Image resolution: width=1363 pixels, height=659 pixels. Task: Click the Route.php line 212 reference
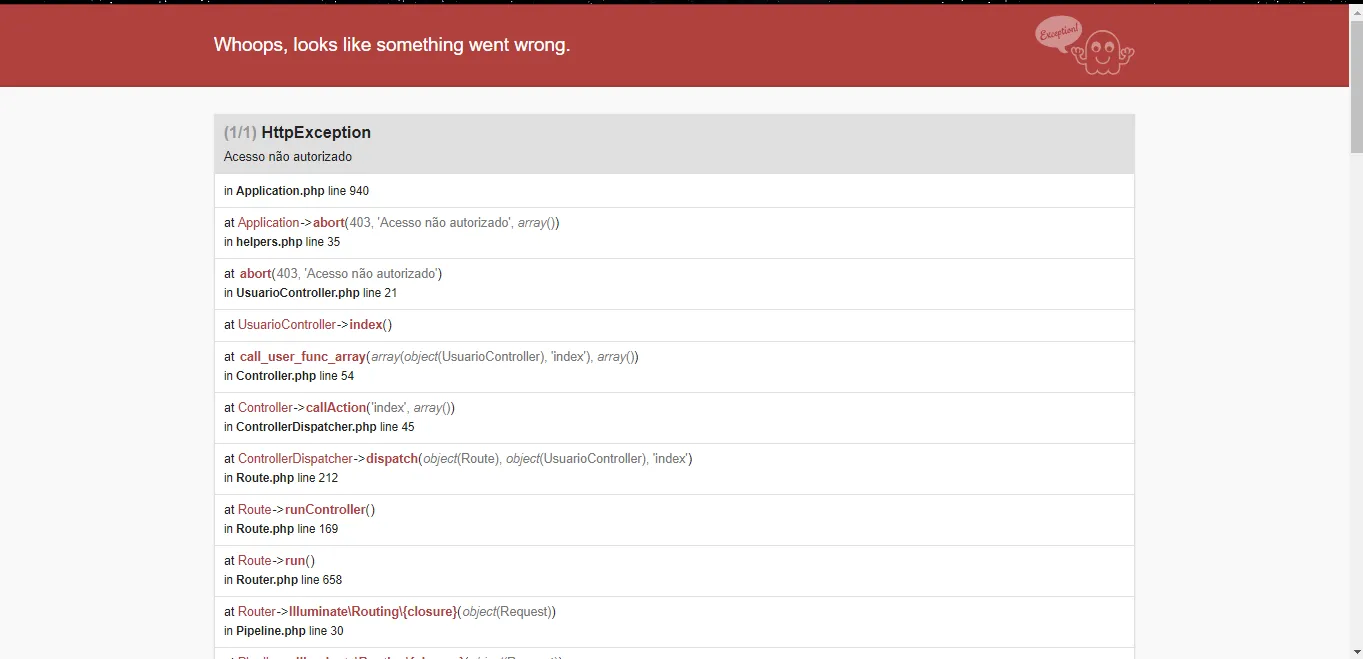(281, 478)
